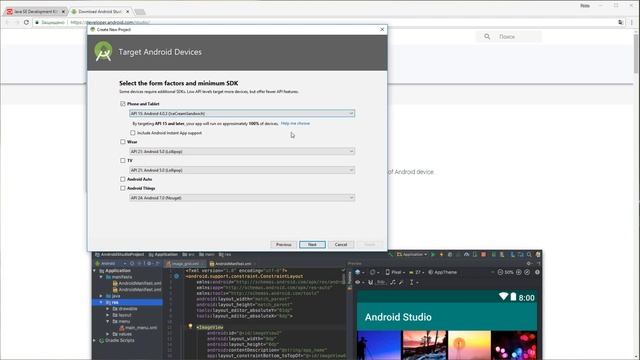Viewport: 640px width, 360px height.
Task: Enable Include Android Instant App support
Action: (133, 133)
